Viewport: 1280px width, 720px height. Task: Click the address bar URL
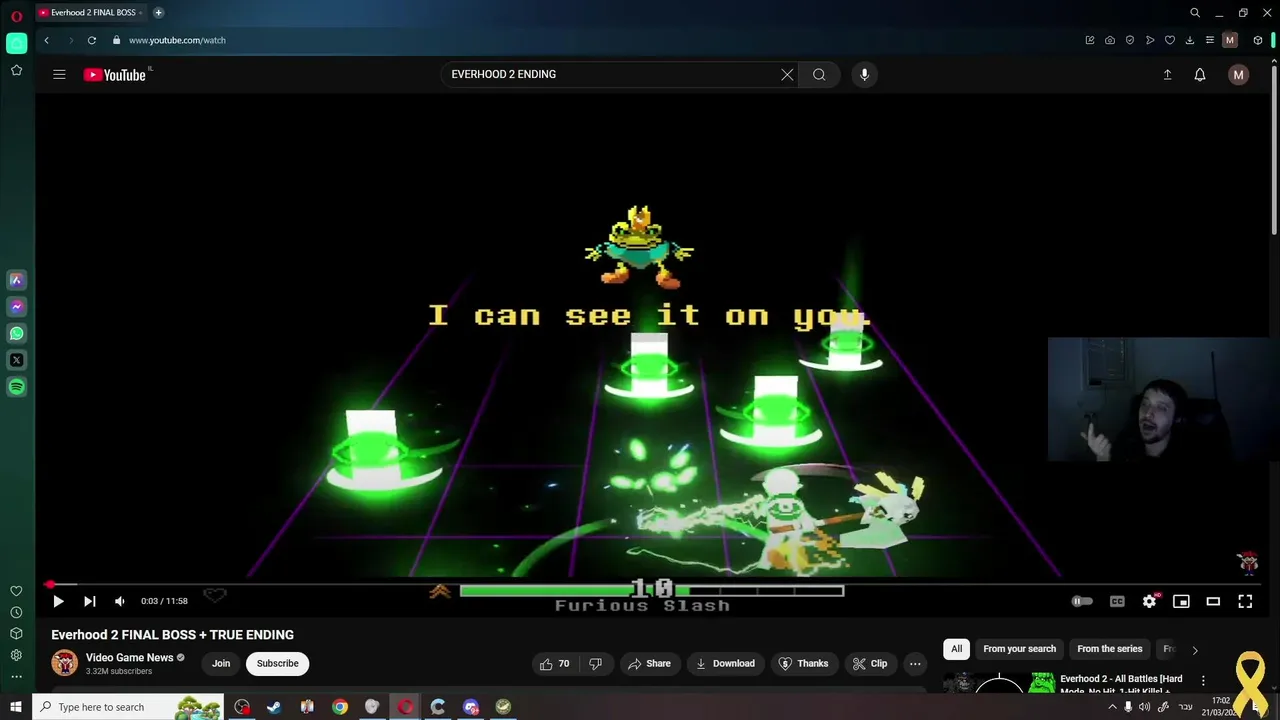177,40
